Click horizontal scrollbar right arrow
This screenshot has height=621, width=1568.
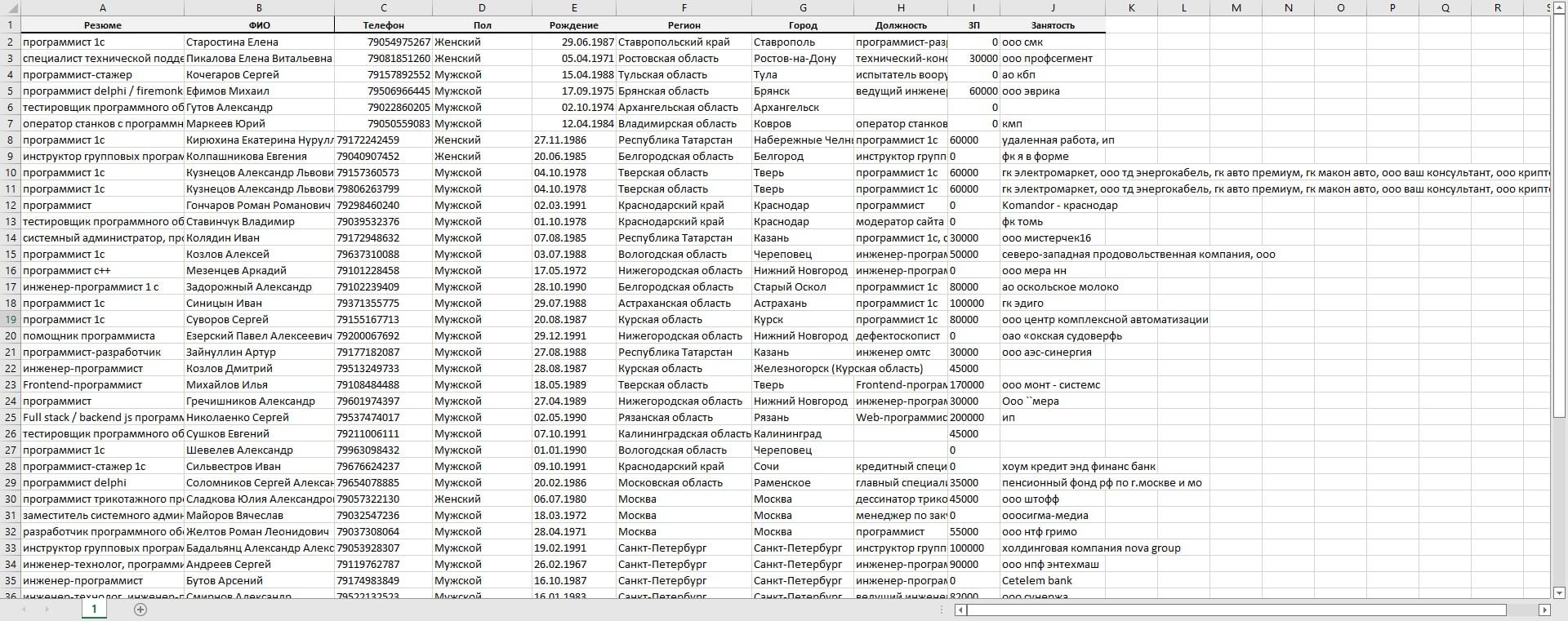coord(1544,610)
